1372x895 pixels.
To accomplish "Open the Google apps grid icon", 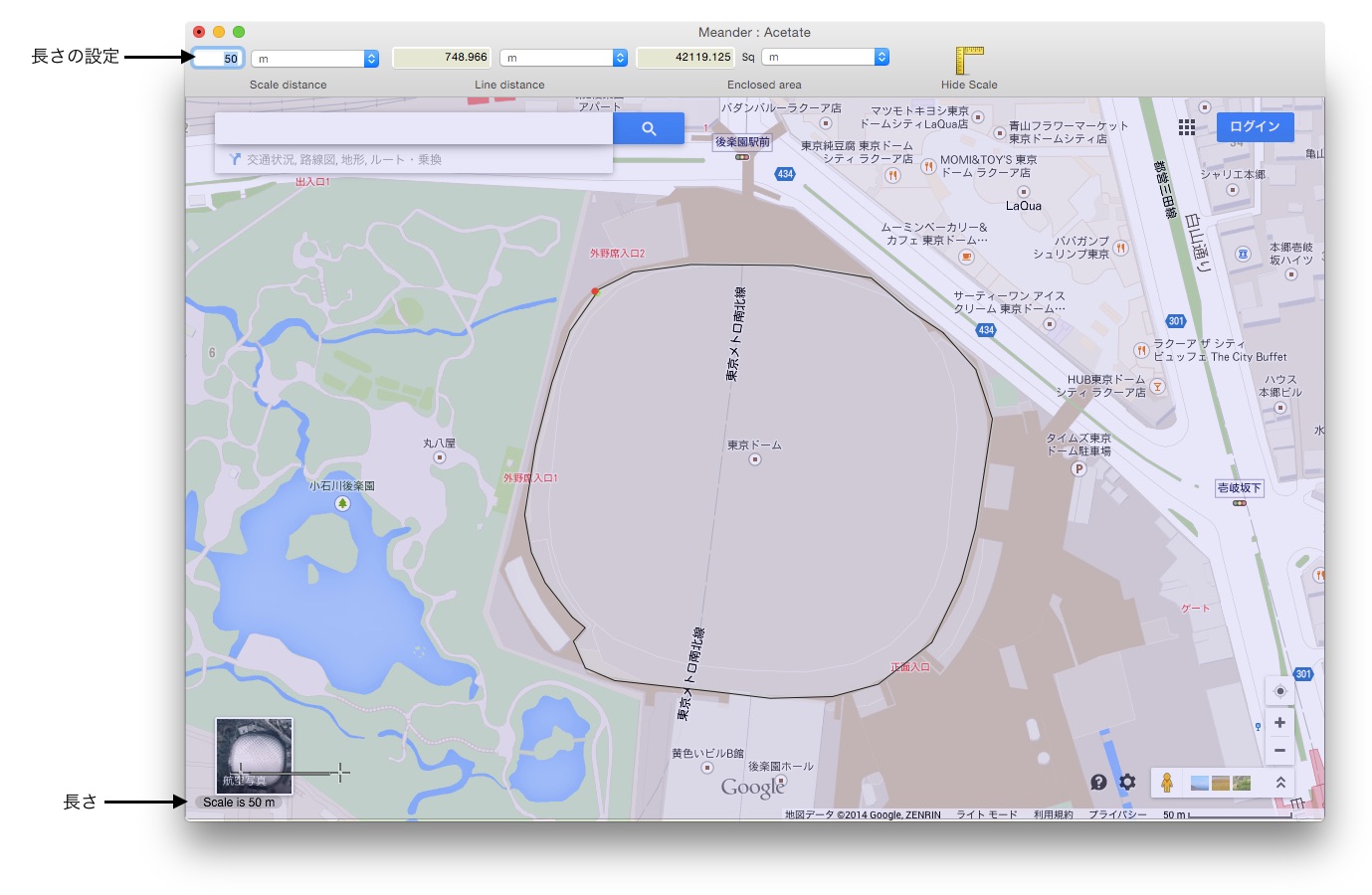I will point(1186,126).
